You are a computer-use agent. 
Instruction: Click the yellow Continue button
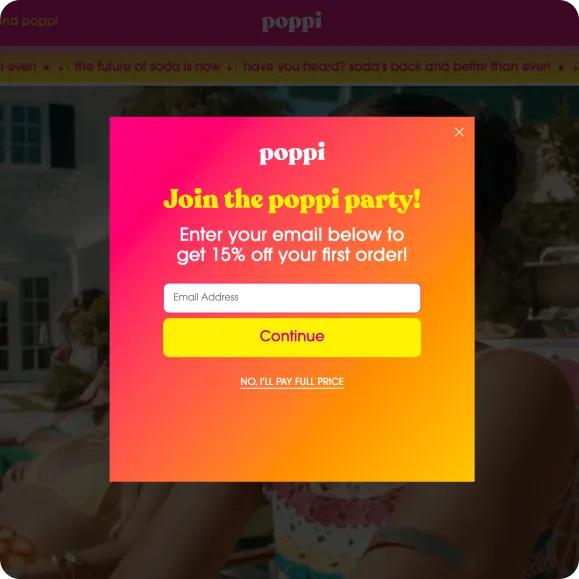[x=292, y=337]
